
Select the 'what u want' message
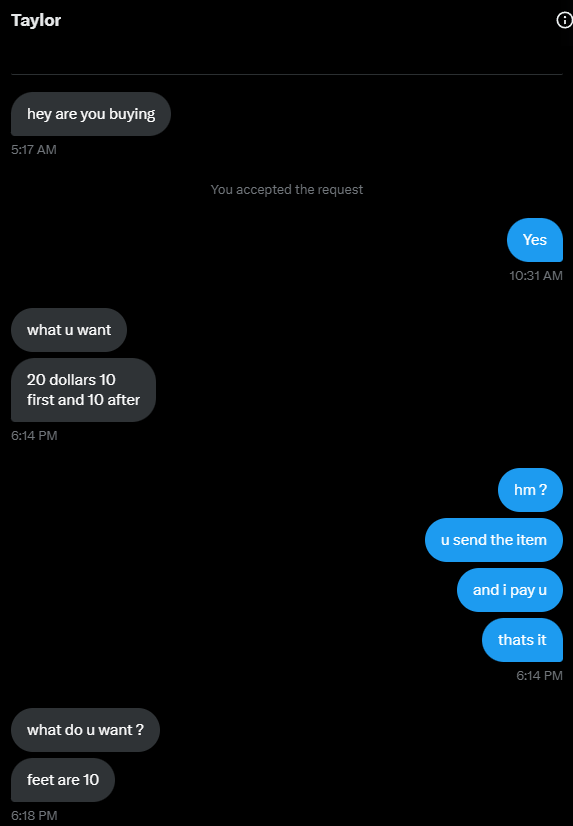pos(69,330)
